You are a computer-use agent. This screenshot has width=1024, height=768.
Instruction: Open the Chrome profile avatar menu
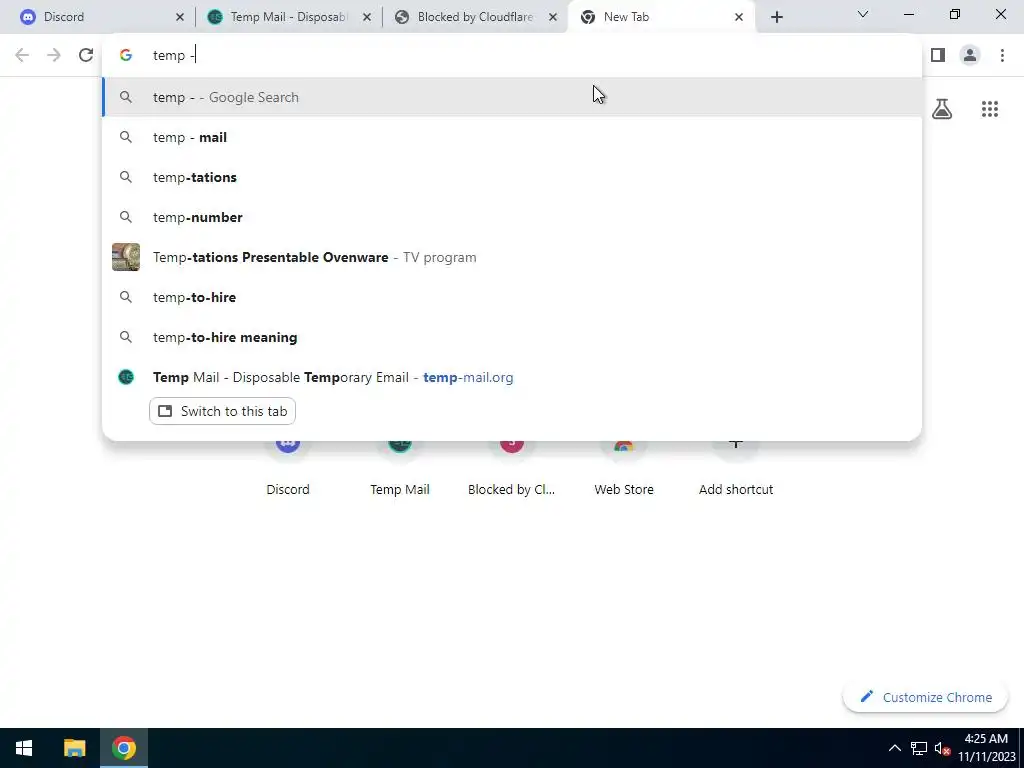coord(970,55)
